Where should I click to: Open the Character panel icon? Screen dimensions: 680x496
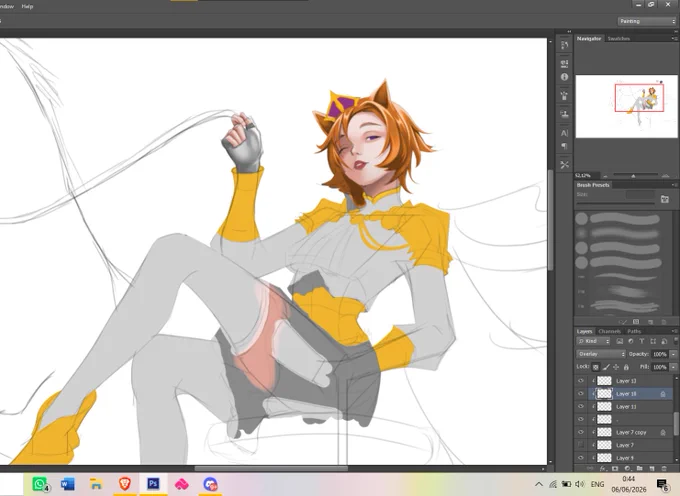[x=564, y=133]
